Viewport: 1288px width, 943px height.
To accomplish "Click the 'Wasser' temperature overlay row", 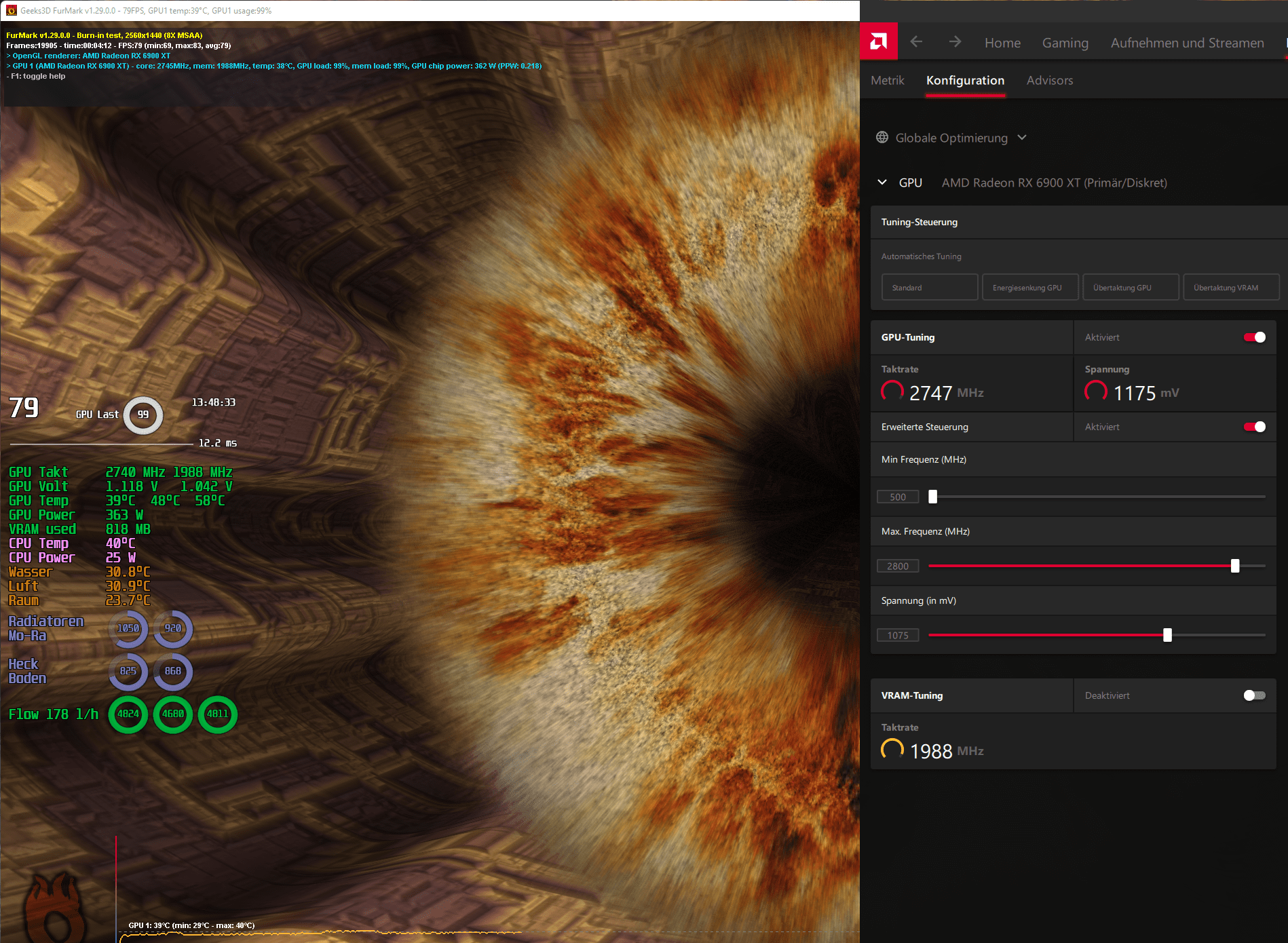I will click(x=79, y=572).
